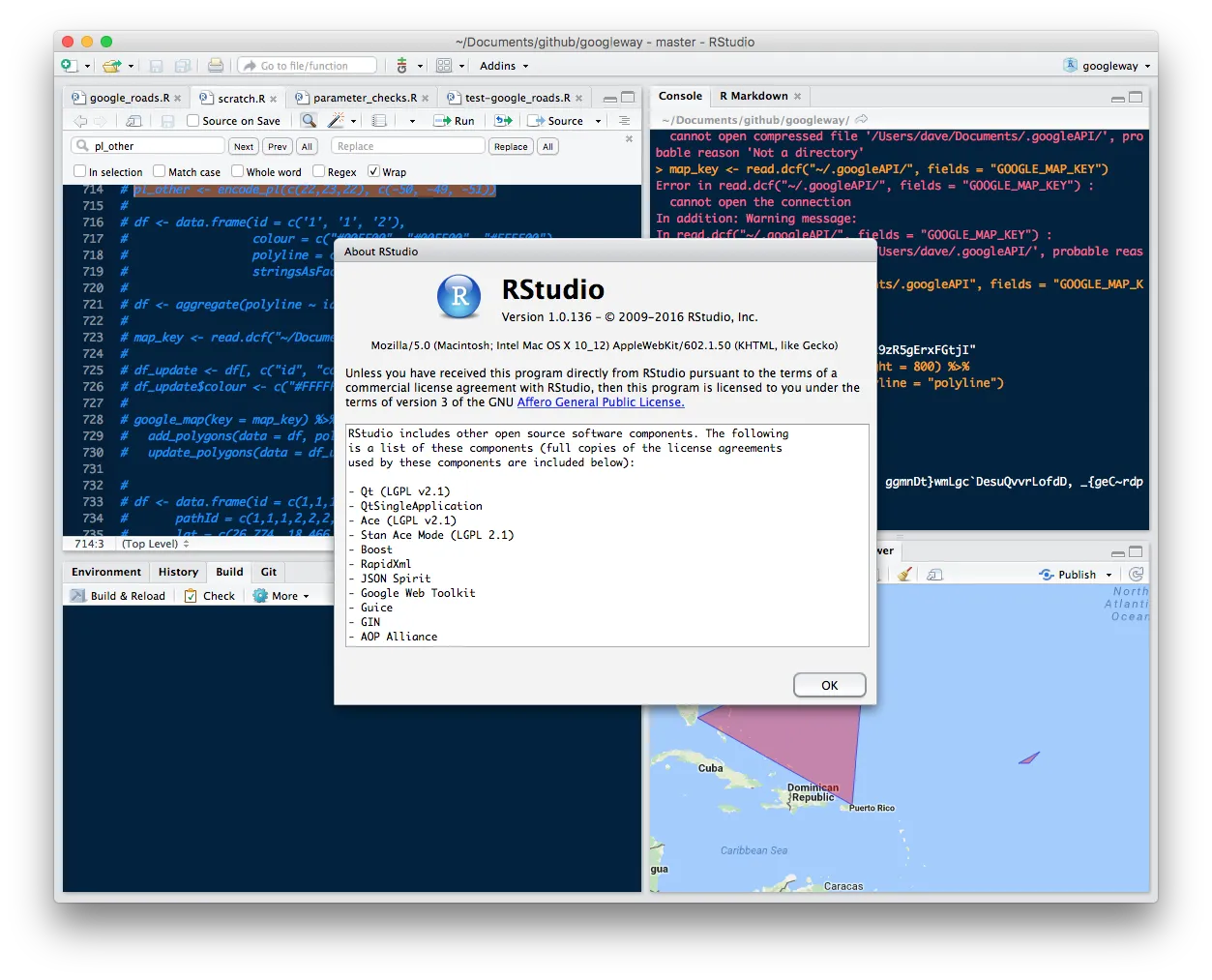This screenshot has width=1212, height=980.
Task: Click the Source button in editor toolbar
Action: tap(555, 121)
